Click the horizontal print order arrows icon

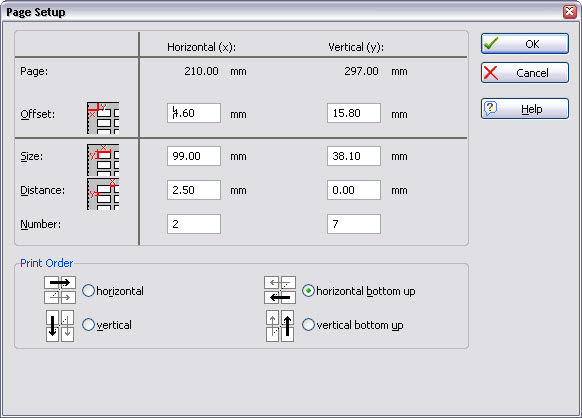point(60,290)
